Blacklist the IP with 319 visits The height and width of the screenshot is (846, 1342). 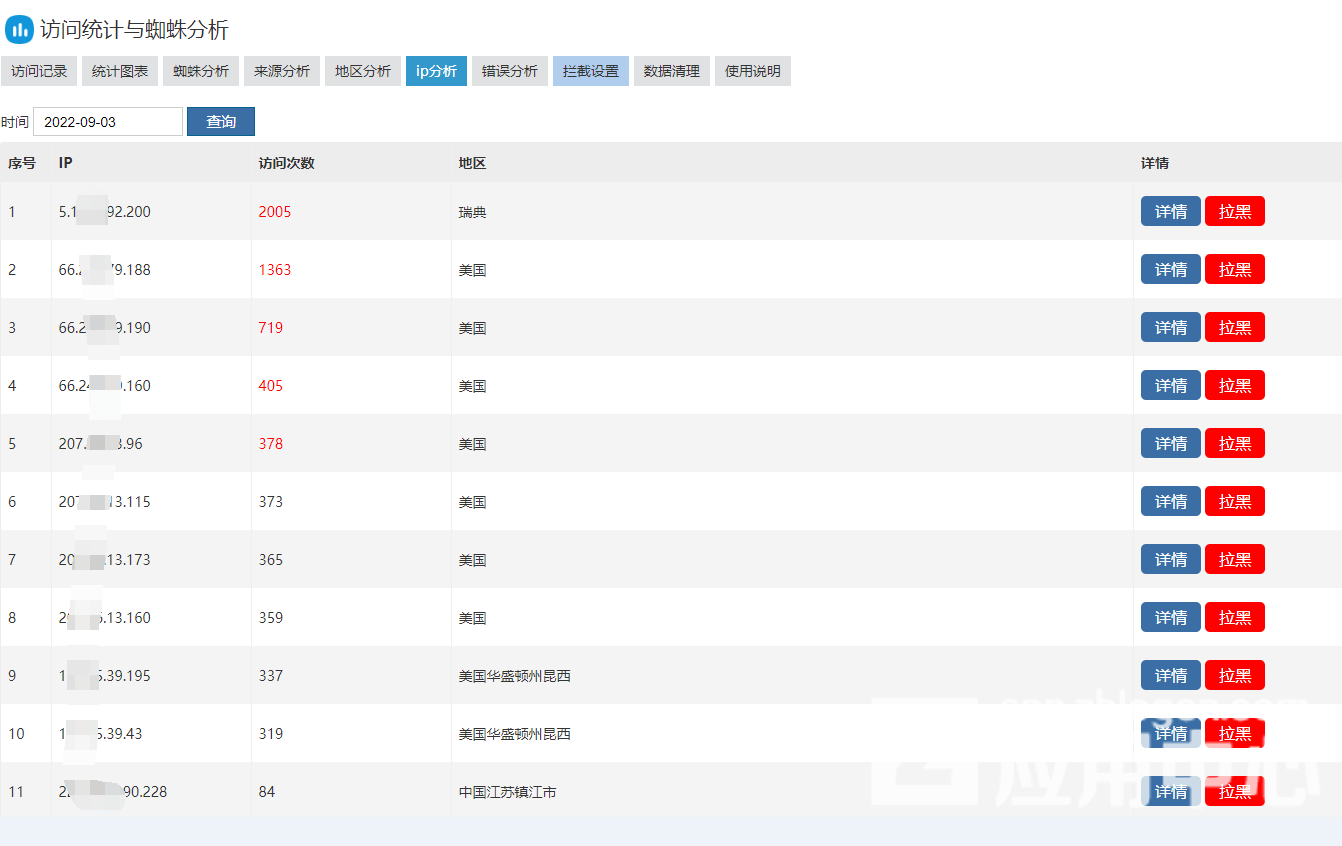(x=1235, y=733)
